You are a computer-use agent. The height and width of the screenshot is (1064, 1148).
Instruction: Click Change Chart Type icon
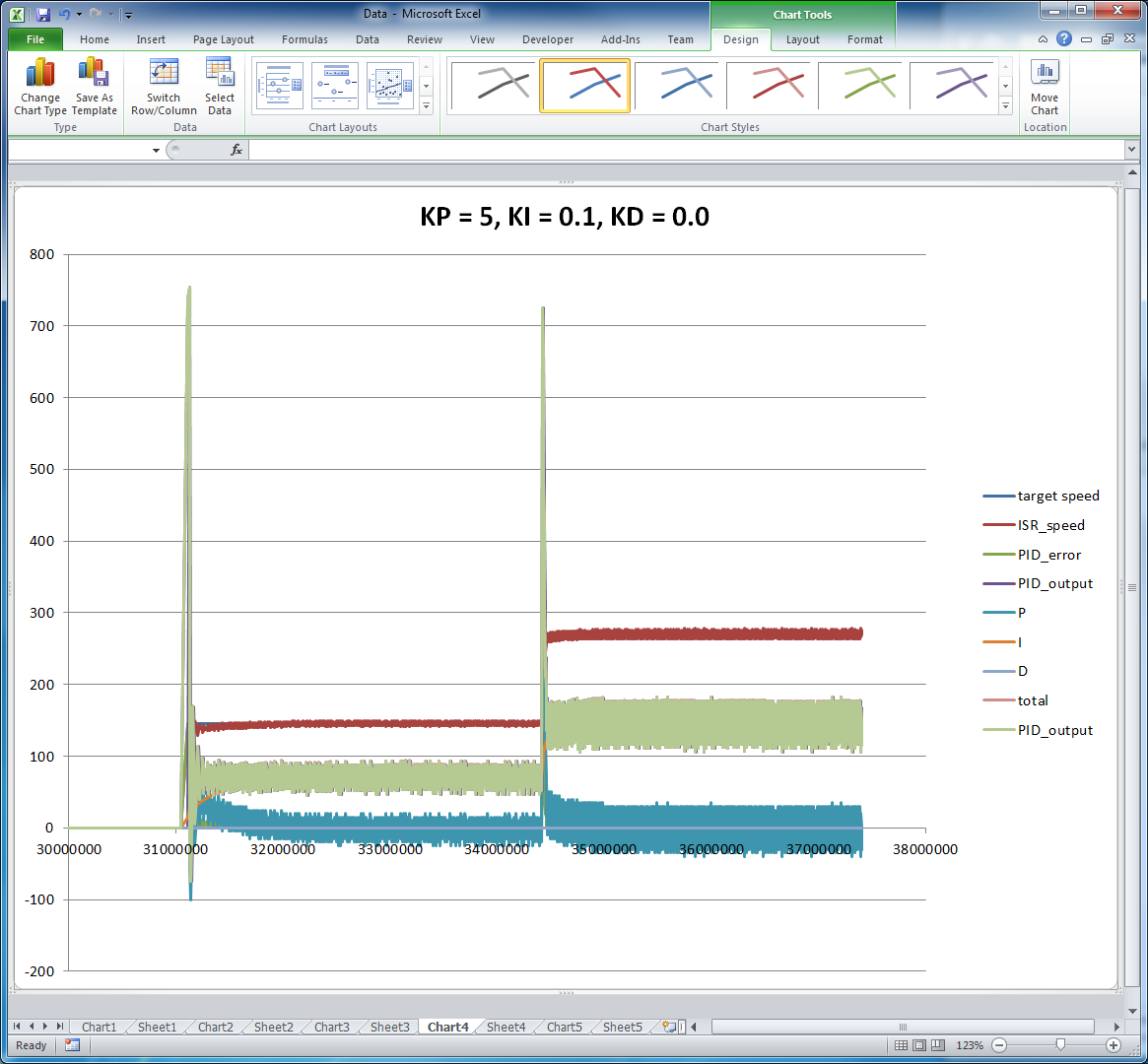(x=40, y=87)
